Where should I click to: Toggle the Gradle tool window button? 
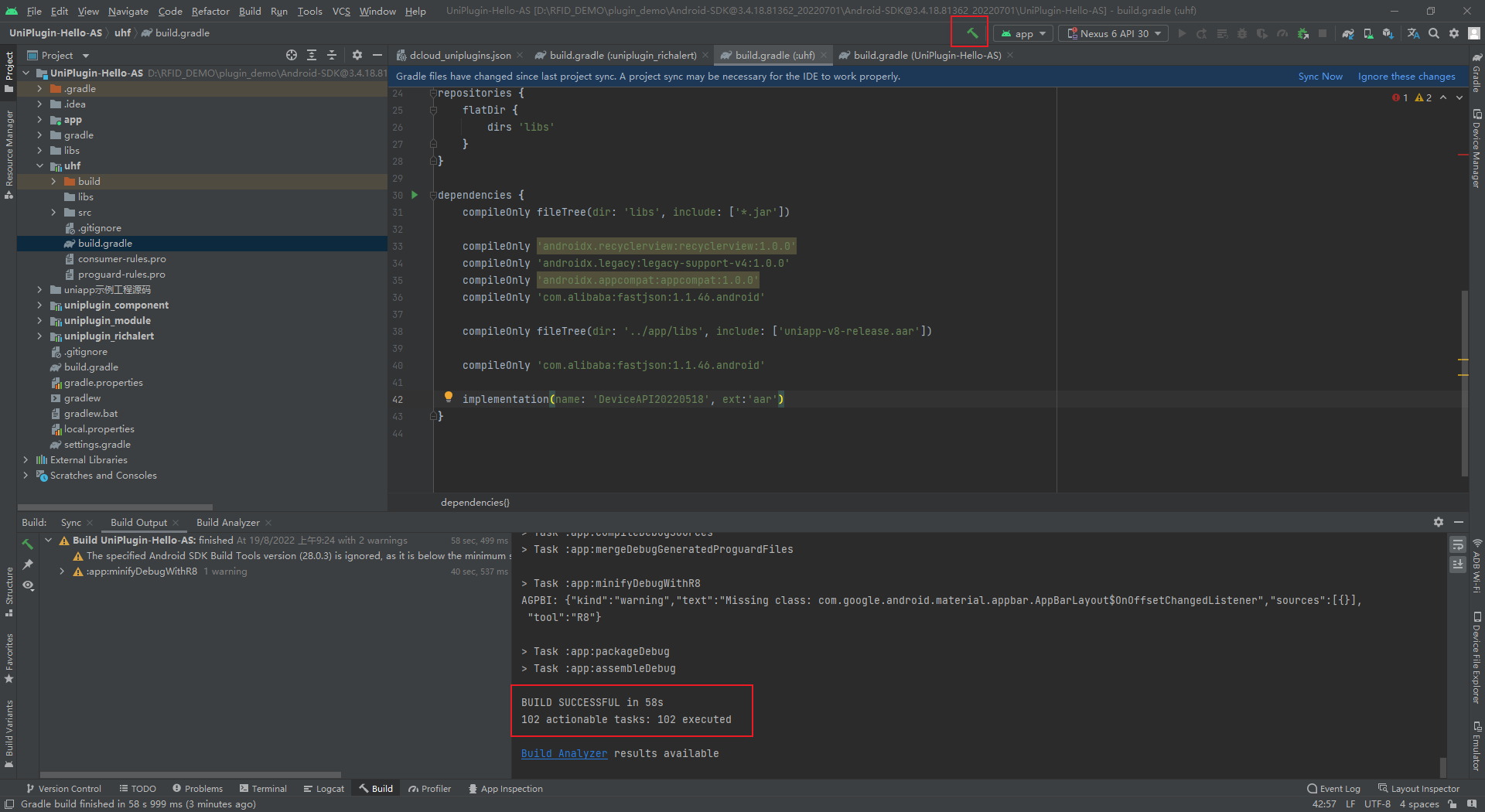pyautogui.click(x=1476, y=73)
